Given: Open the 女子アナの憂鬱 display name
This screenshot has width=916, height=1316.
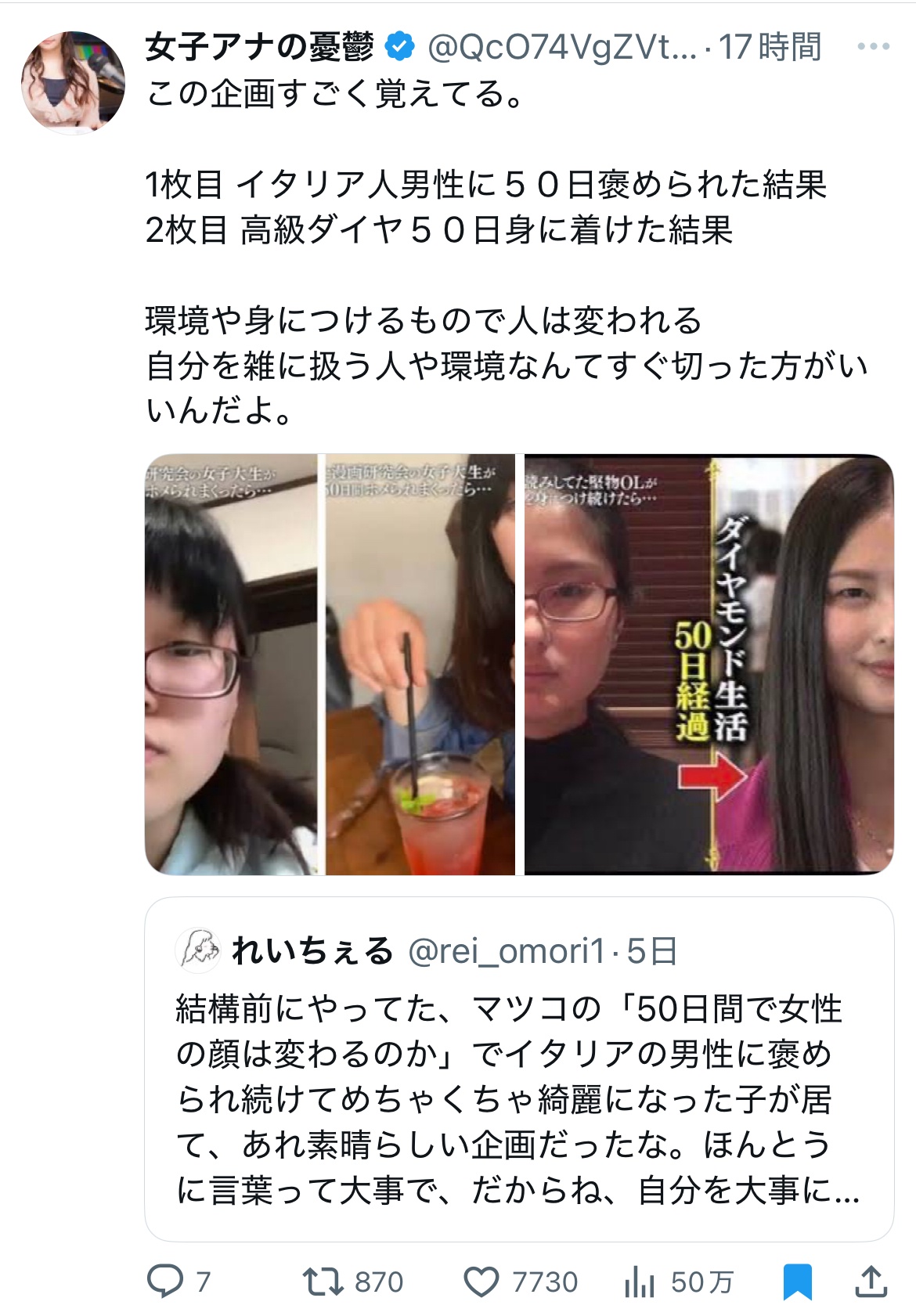Looking at the screenshot, I should 260,47.
